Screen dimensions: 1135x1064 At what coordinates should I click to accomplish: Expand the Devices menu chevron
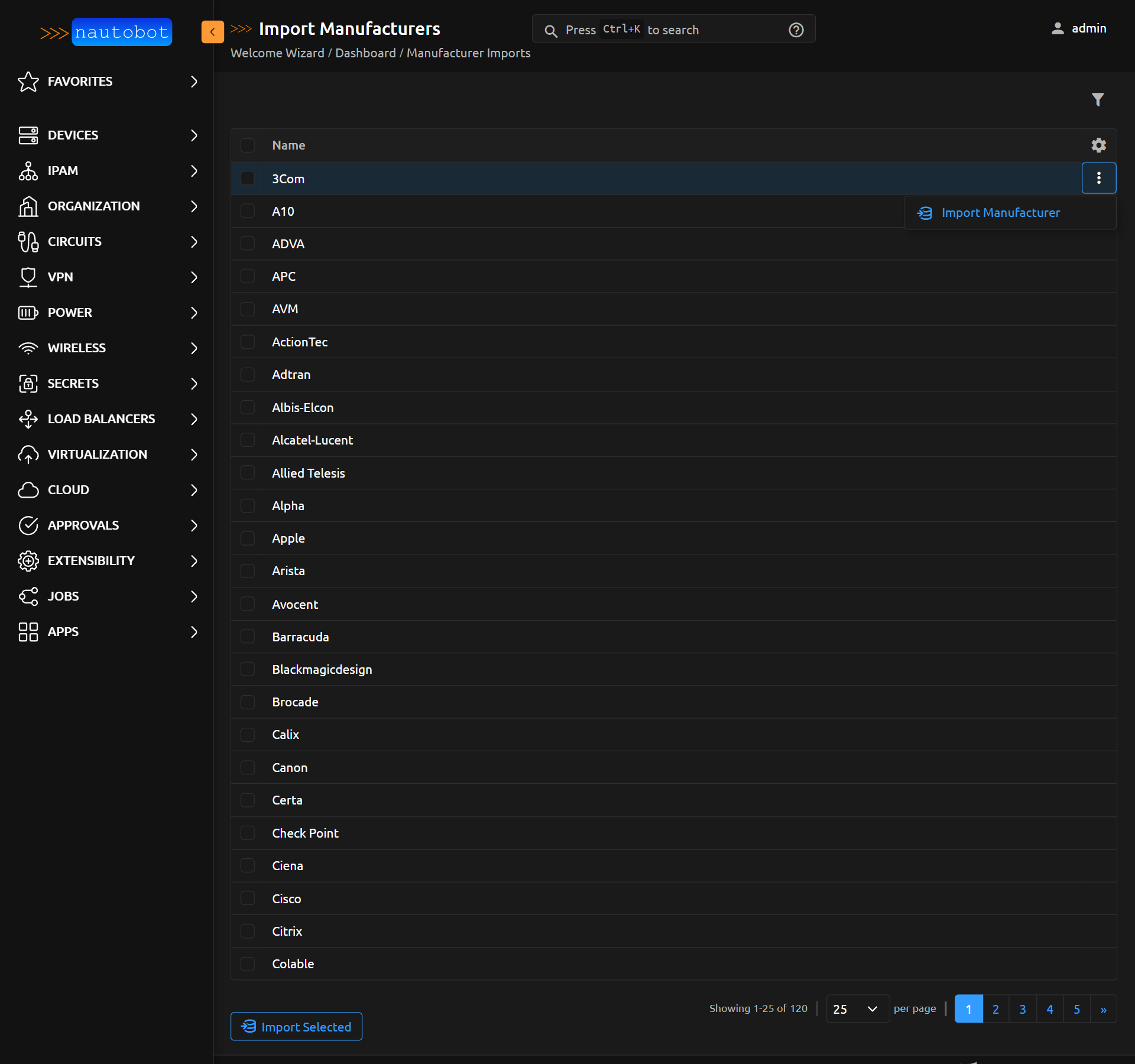pos(194,135)
